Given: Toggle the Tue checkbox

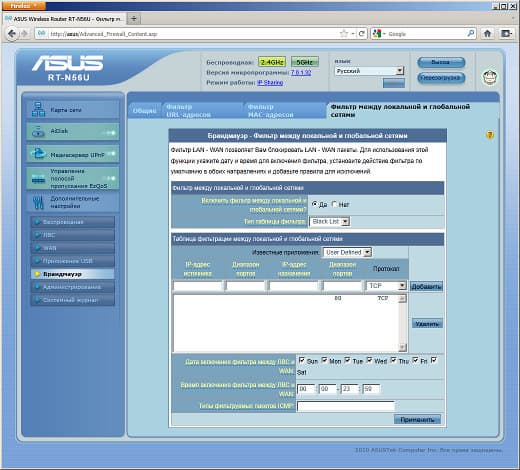Looking at the screenshot, I should point(347,360).
